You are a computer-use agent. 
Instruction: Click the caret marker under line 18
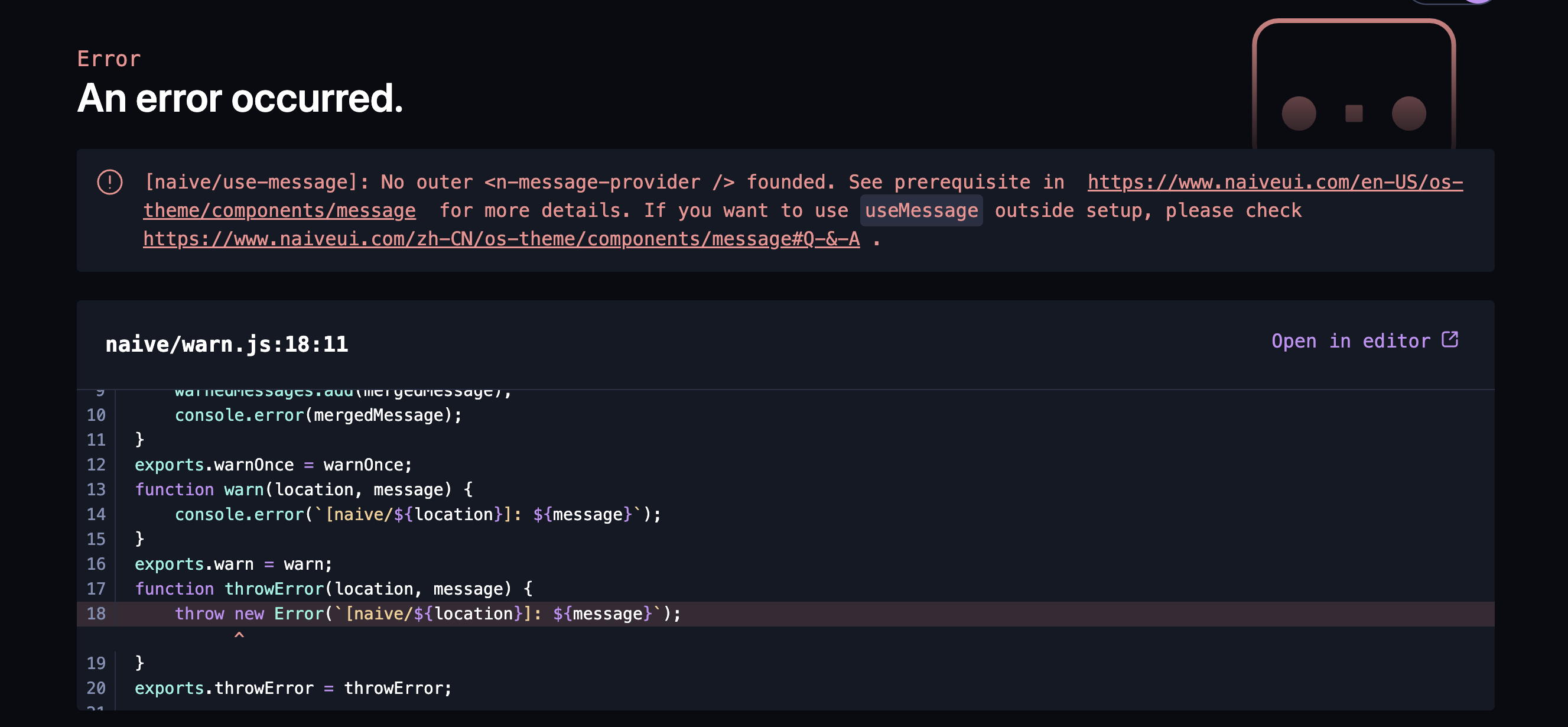click(x=239, y=635)
